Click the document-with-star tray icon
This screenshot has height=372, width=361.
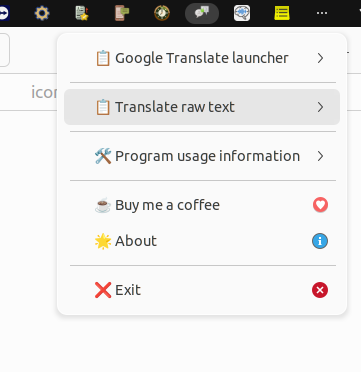[82, 13]
